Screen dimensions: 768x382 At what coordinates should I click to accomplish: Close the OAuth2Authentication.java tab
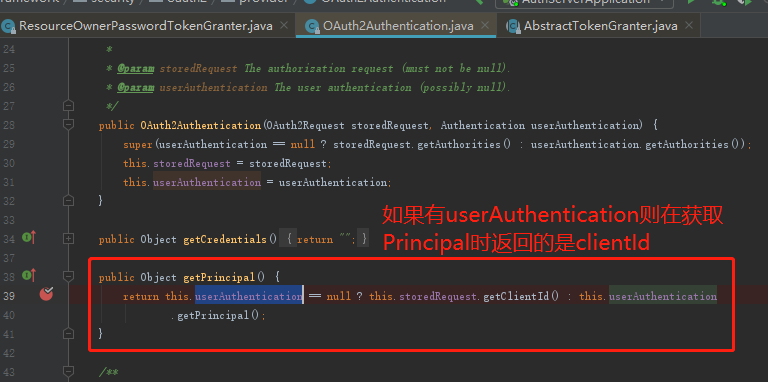pyautogui.click(x=484, y=26)
